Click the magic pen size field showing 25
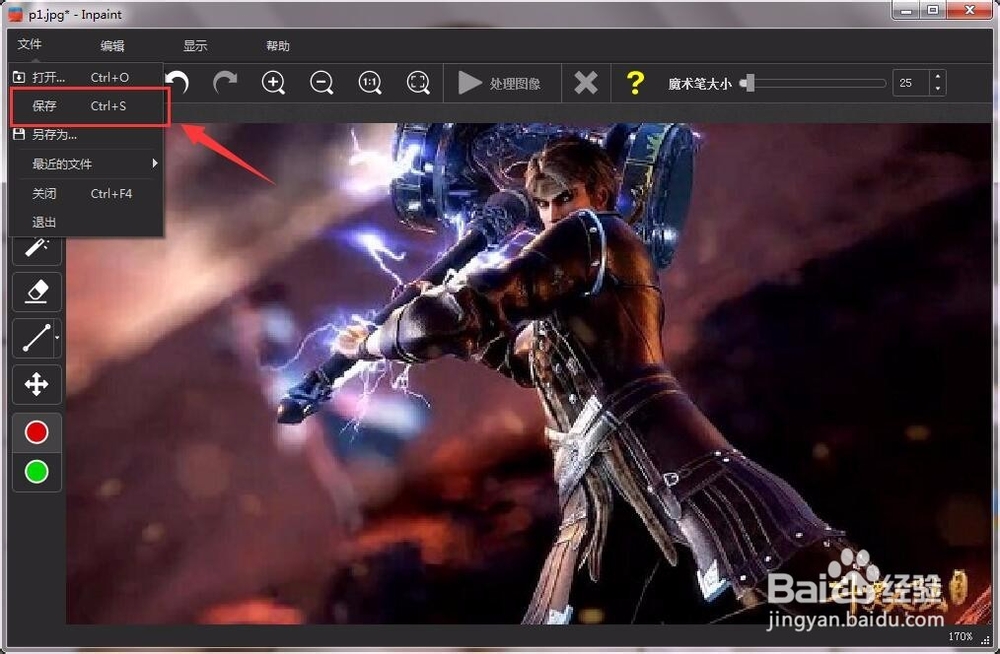This screenshot has height=654, width=1000. tap(911, 83)
